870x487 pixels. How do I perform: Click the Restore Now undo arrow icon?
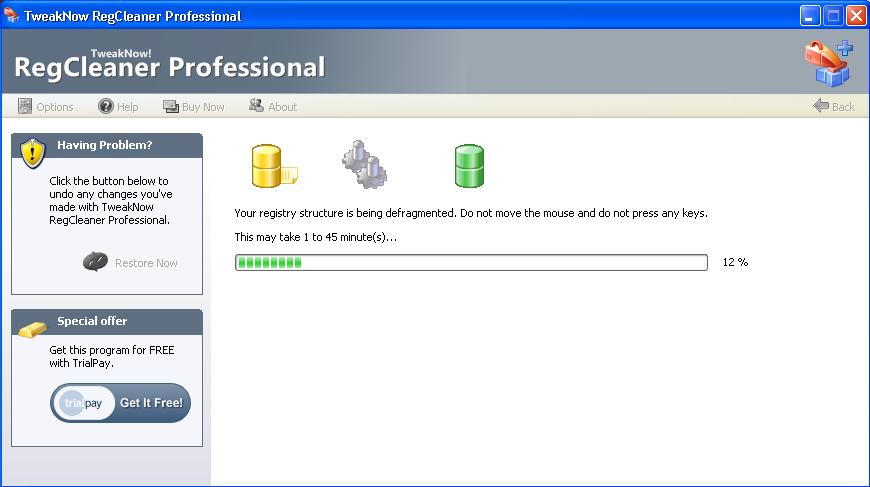pos(95,261)
